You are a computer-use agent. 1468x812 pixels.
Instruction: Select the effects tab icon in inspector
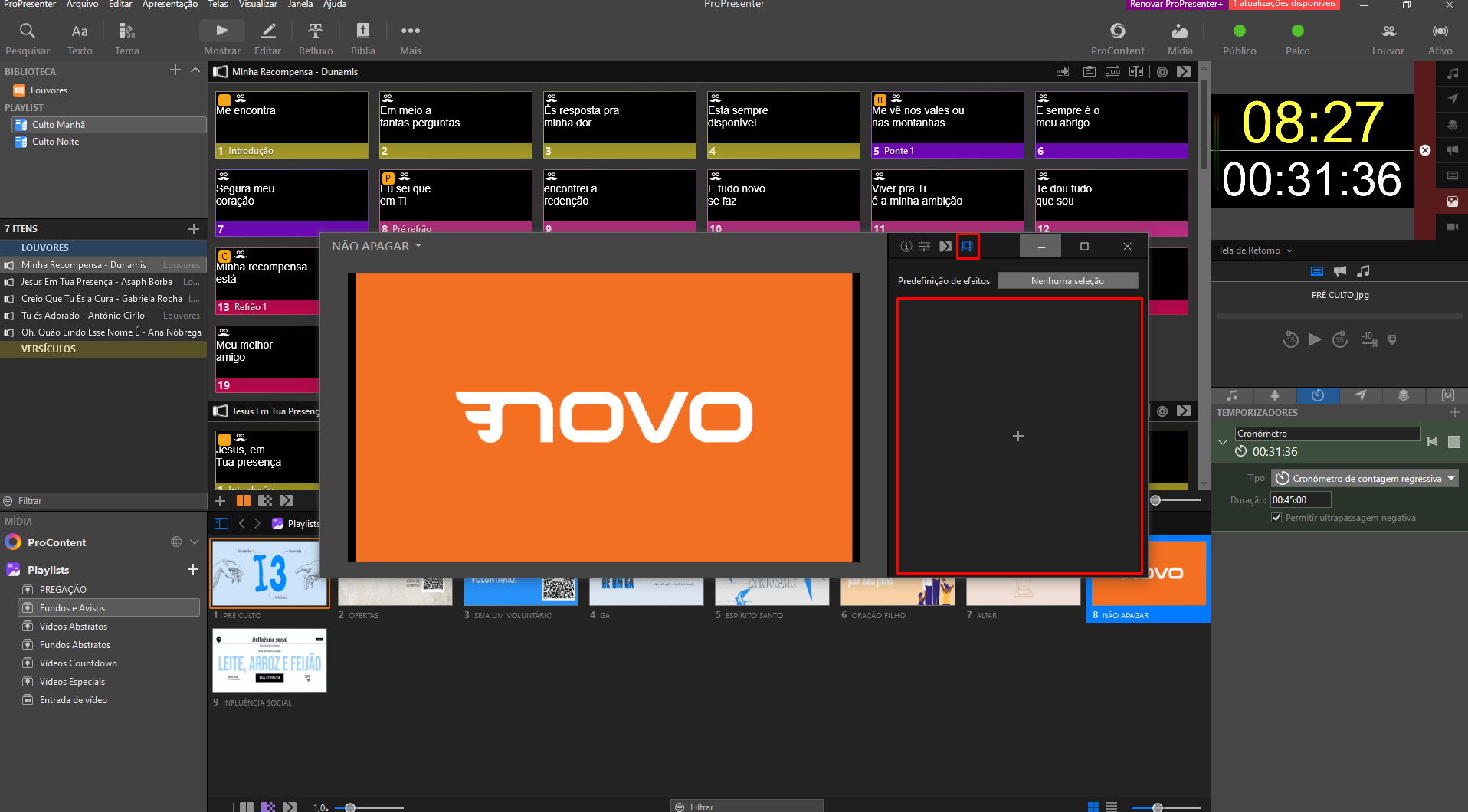967,247
